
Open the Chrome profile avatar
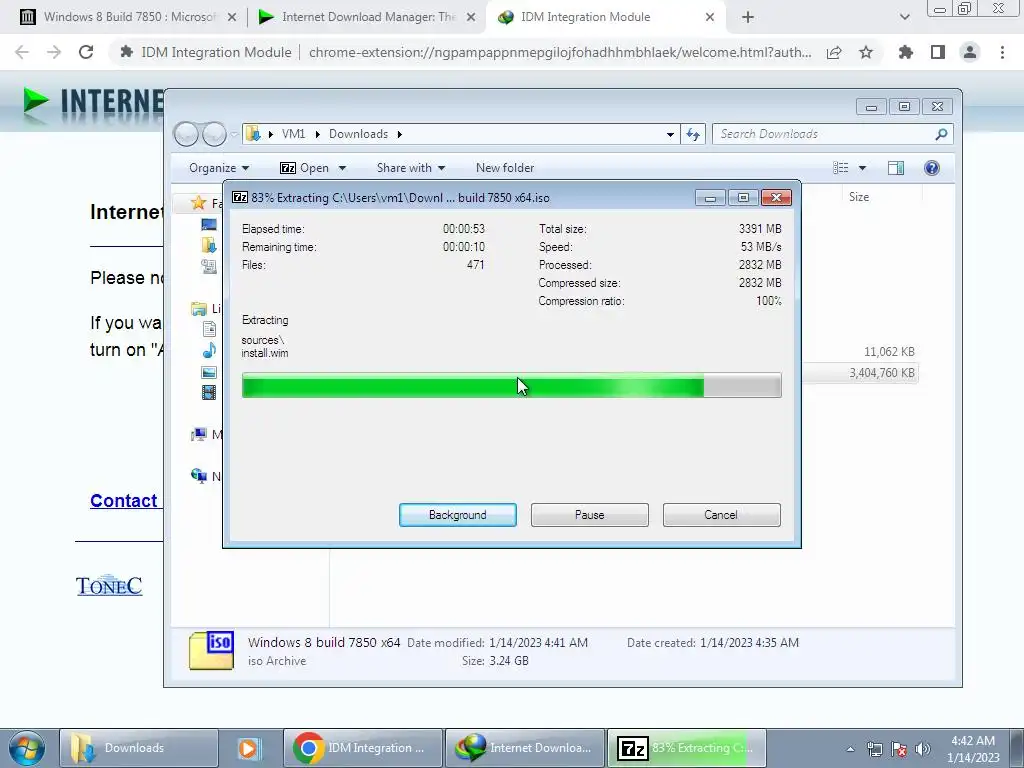tap(970, 52)
